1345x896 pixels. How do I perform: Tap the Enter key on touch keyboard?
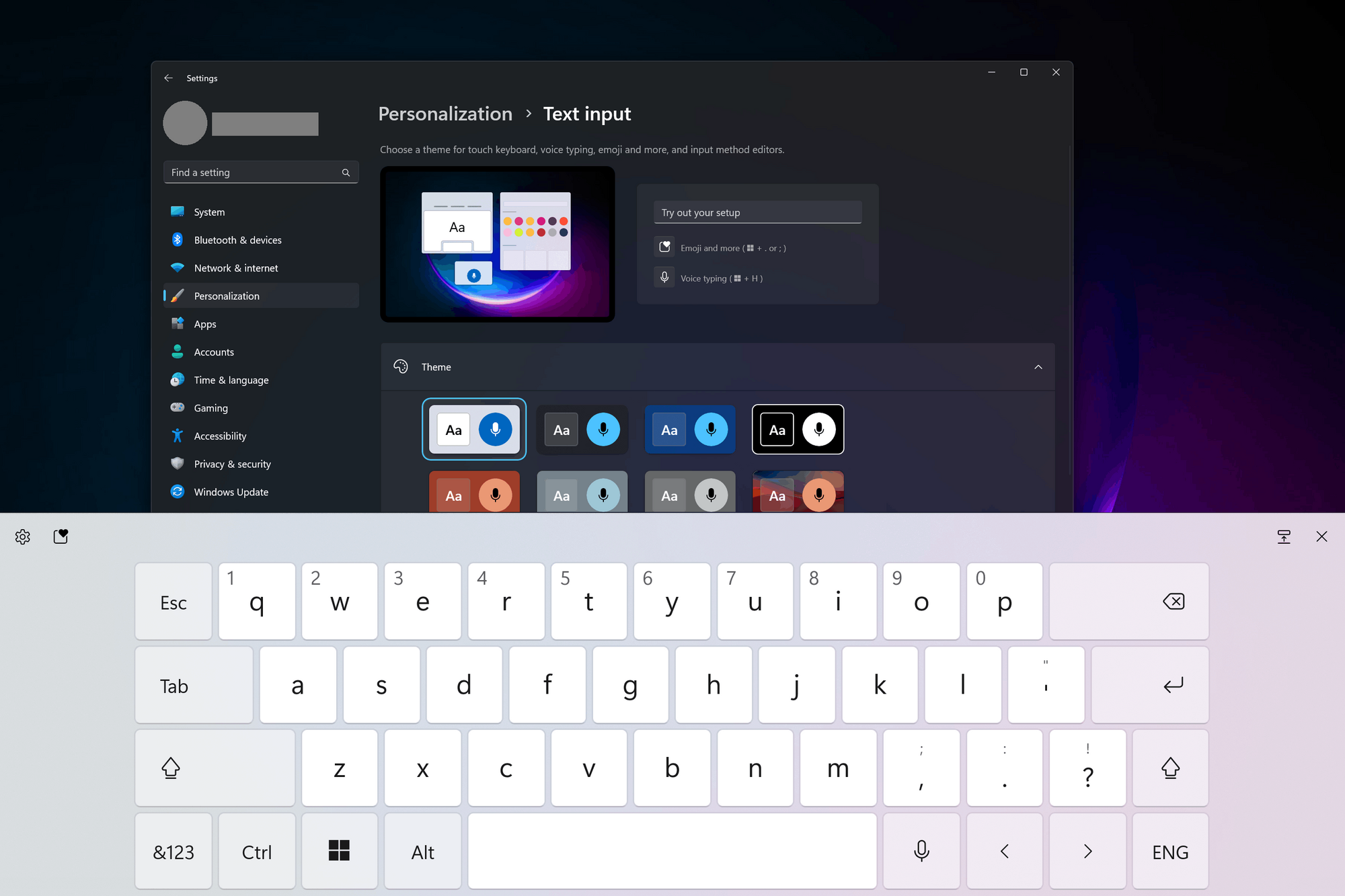(x=1150, y=685)
